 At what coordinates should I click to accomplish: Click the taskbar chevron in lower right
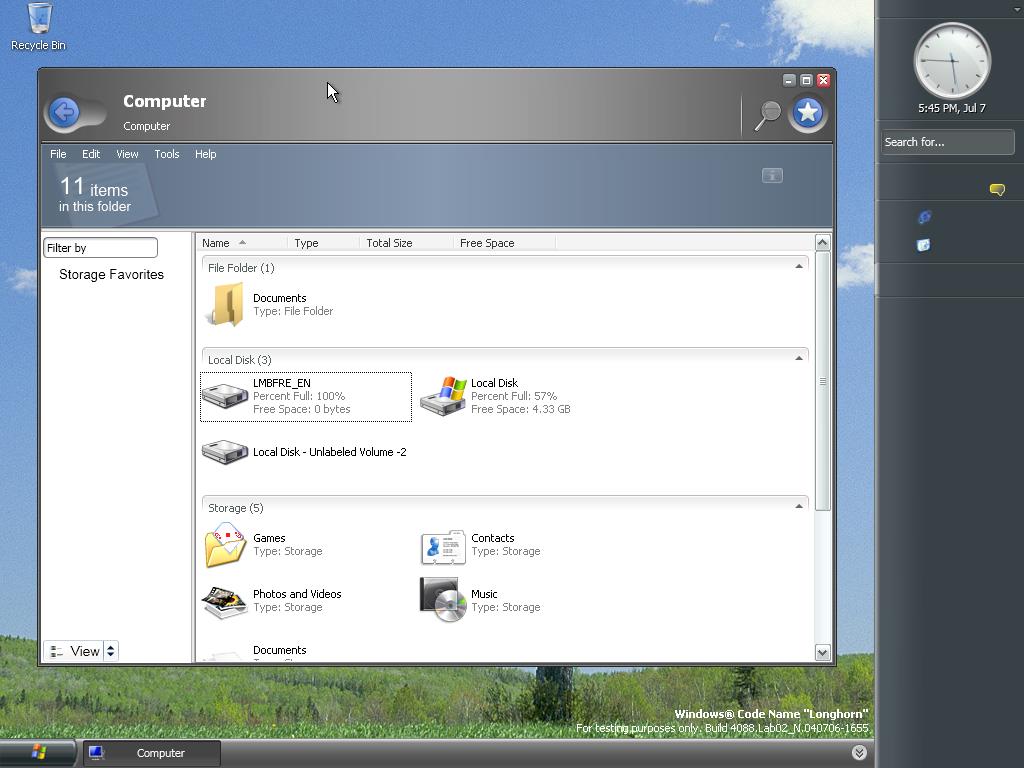[859, 752]
